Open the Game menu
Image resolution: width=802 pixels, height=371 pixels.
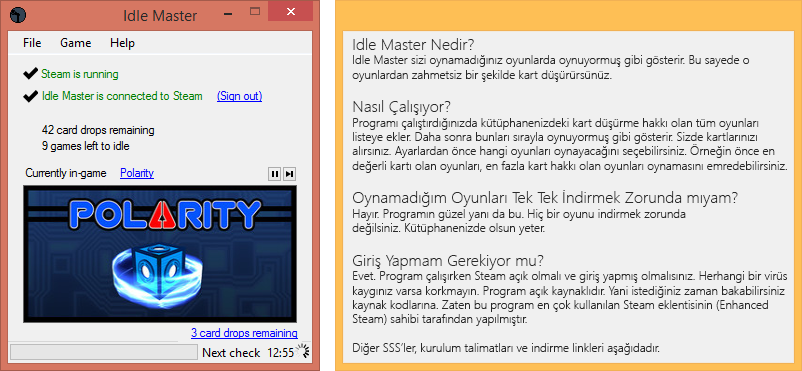coord(76,43)
